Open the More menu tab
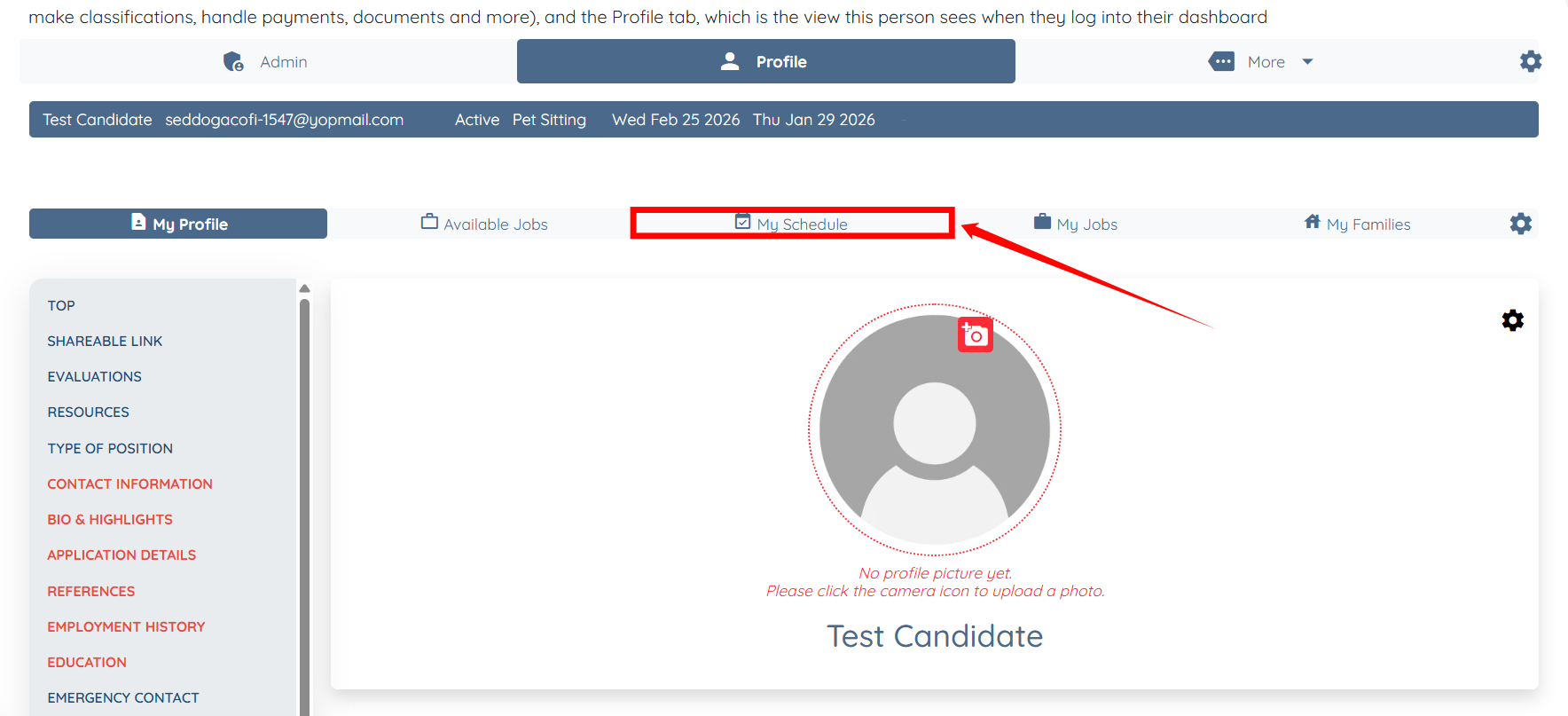Viewport: 1568px width, 716px height. pos(1259,61)
